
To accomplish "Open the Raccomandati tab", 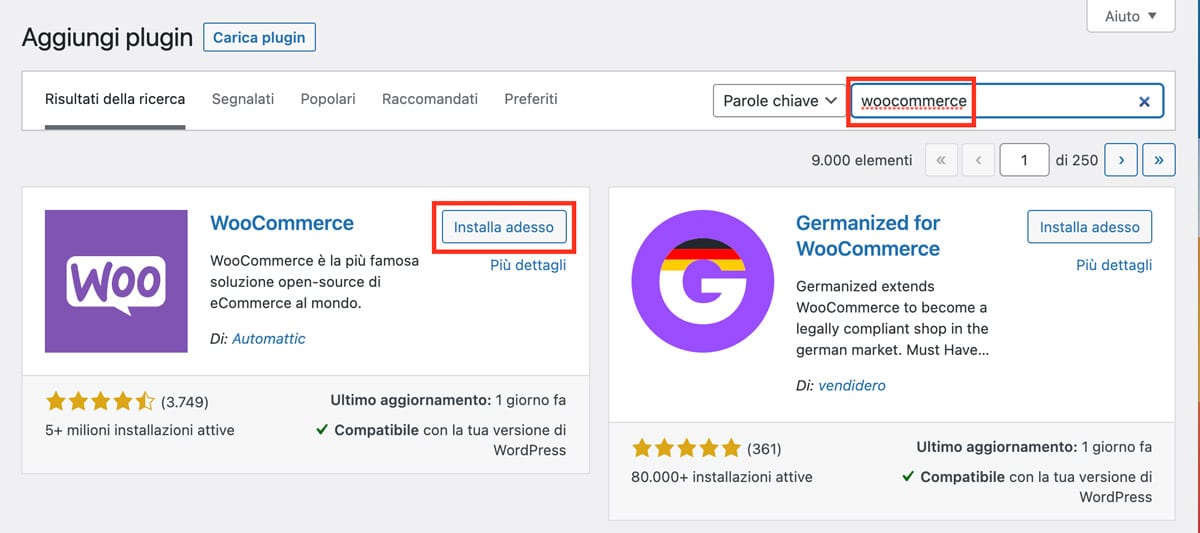I will (x=430, y=99).
